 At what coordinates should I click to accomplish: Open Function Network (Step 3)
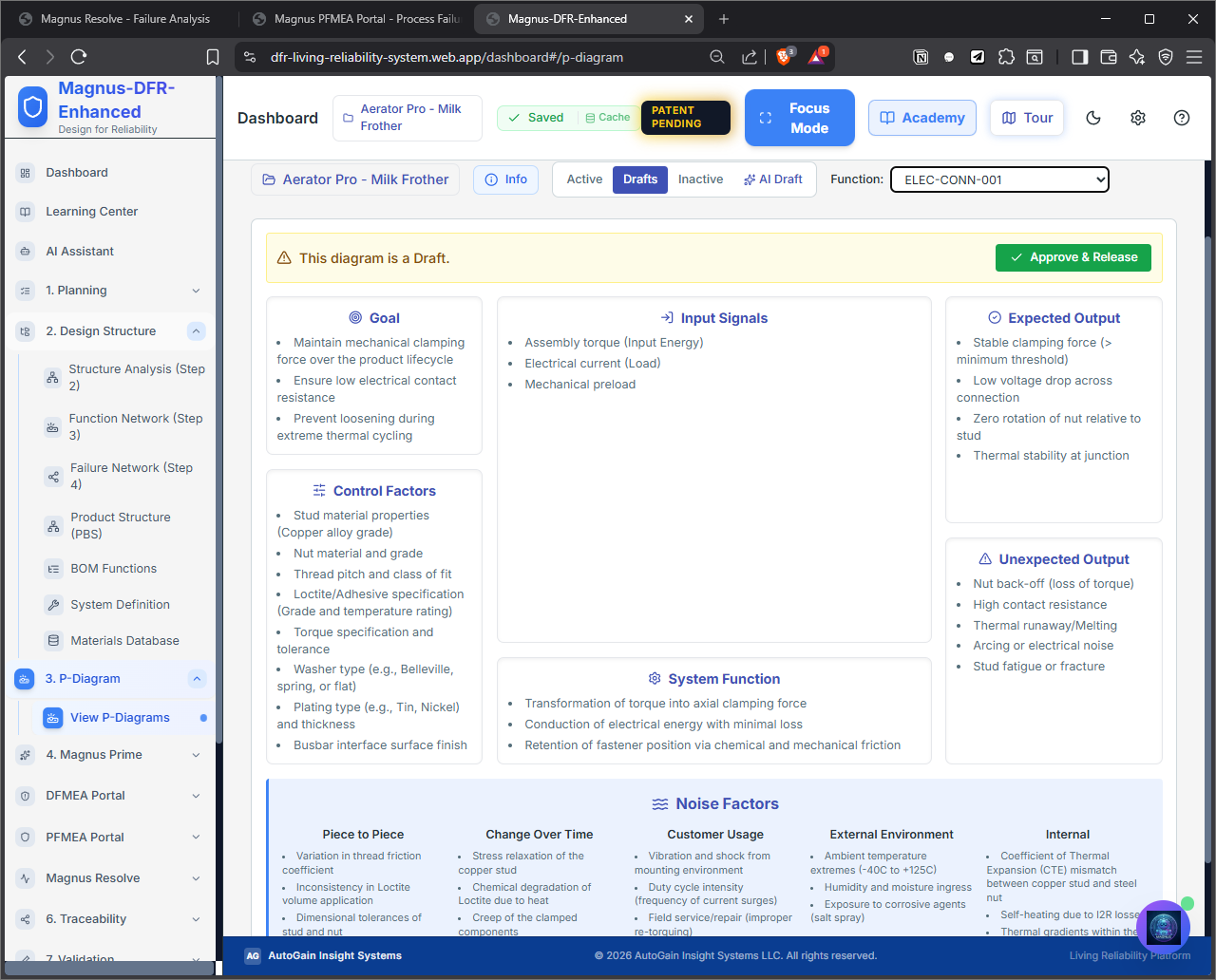(x=123, y=426)
